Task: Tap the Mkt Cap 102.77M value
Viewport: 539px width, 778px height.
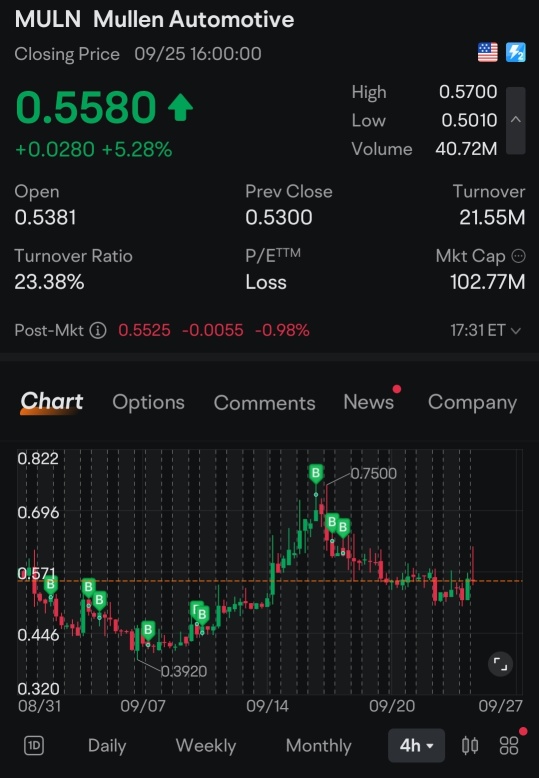Action: pos(487,282)
